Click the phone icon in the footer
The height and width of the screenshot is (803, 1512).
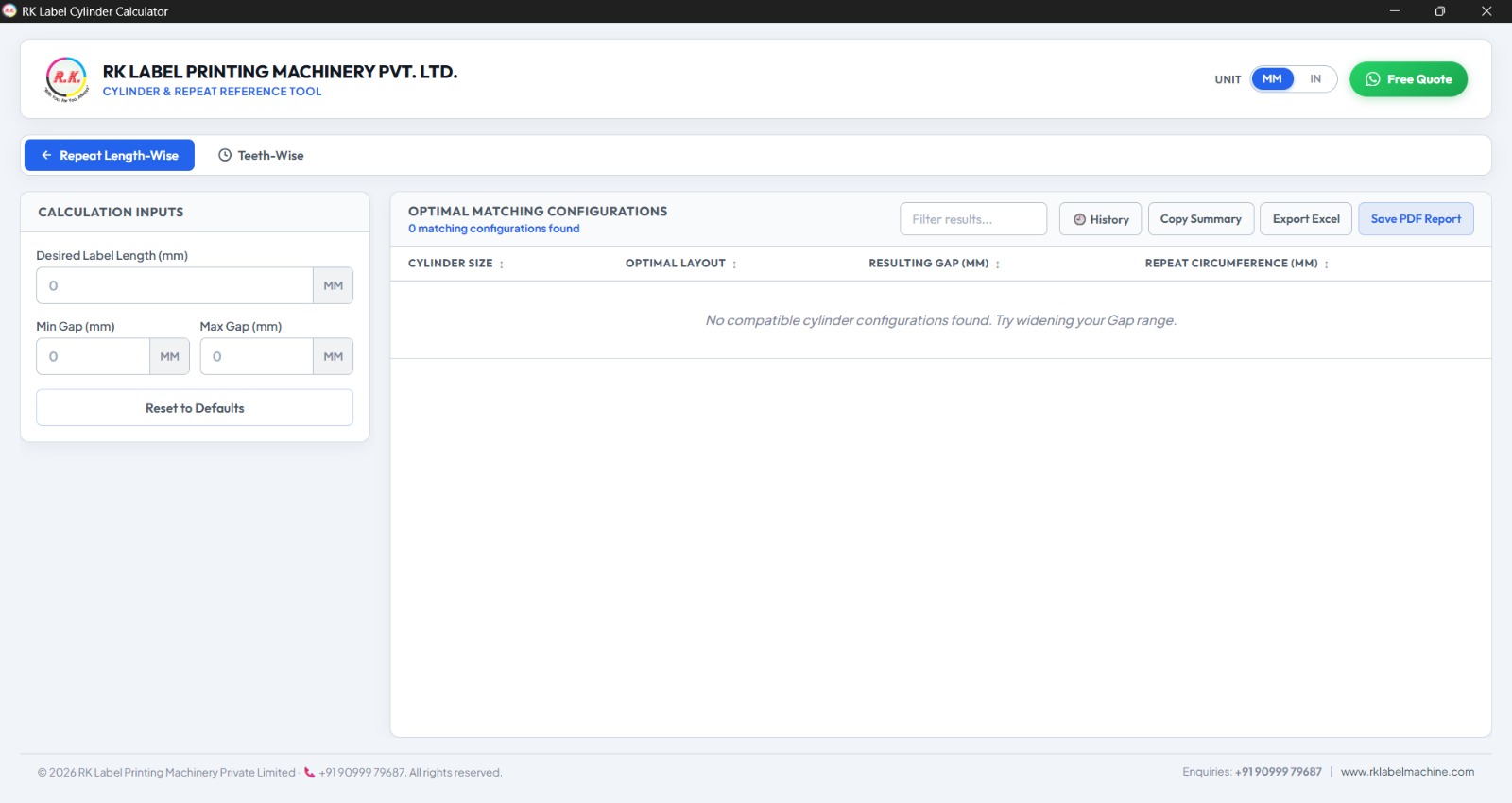pos(309,772)
